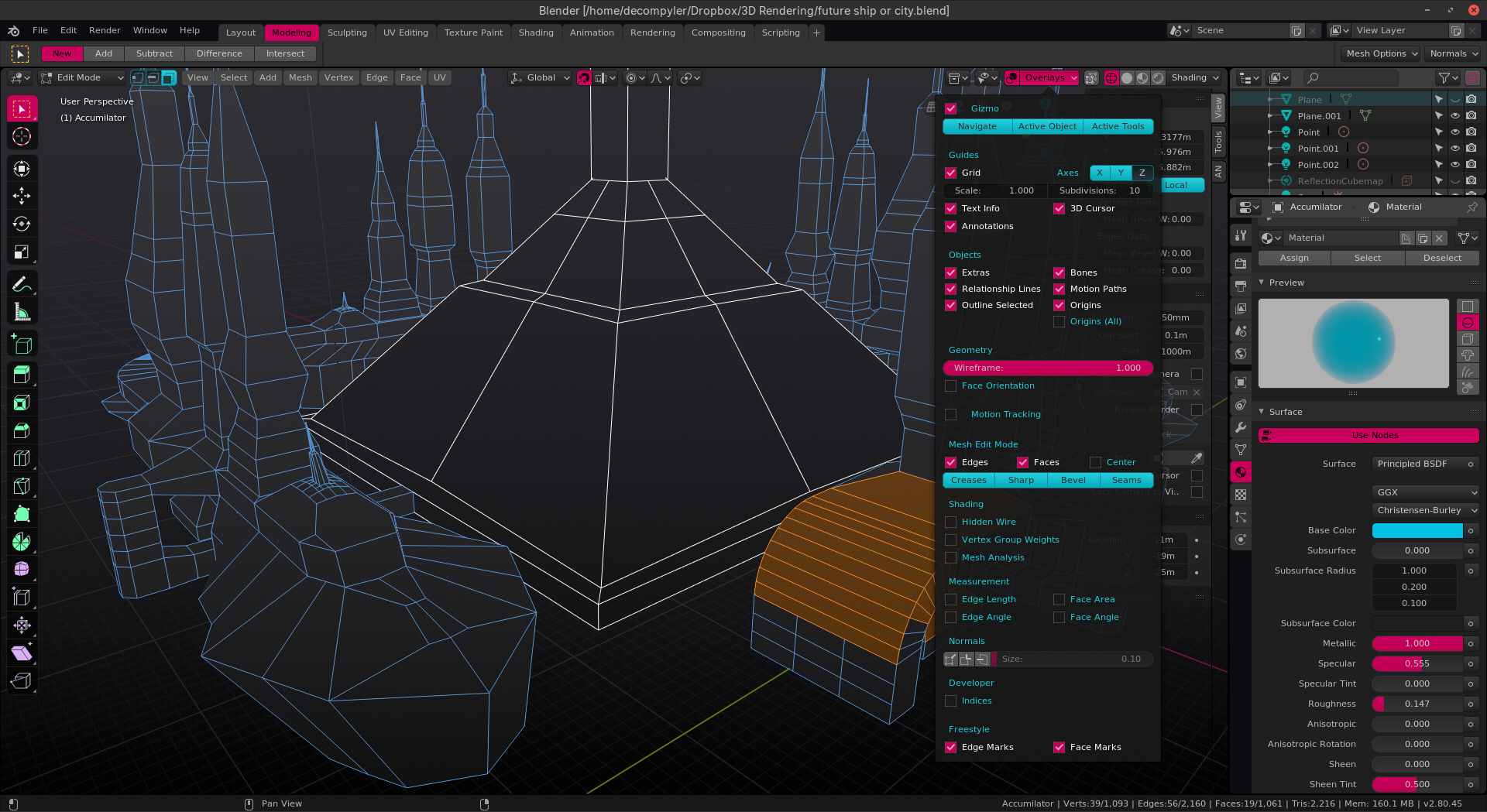Choose the Measure tool

pos(22,312)
